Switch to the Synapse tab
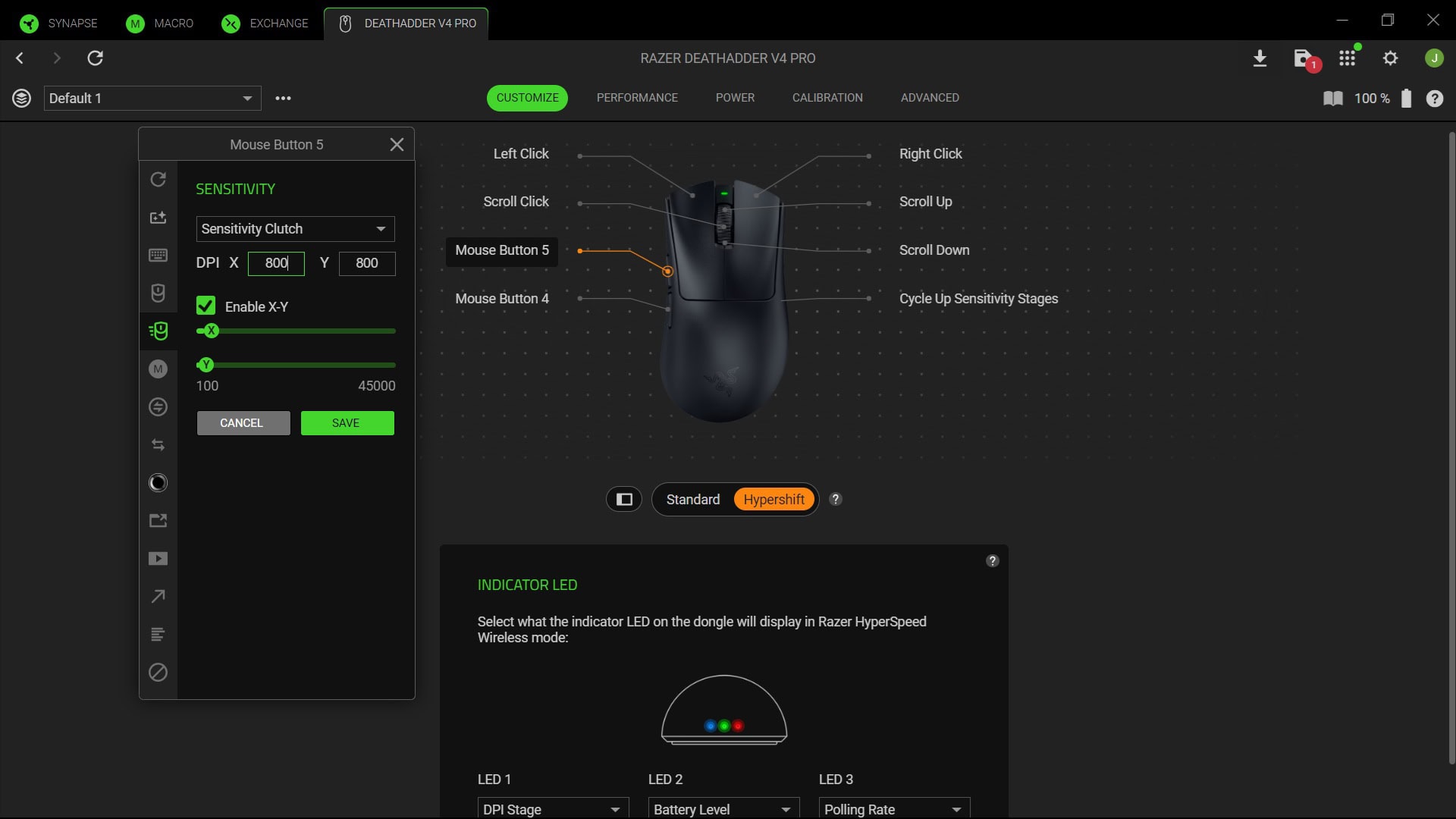The height and width of the screenshot is (819, 1456). (x=58, y=24)
